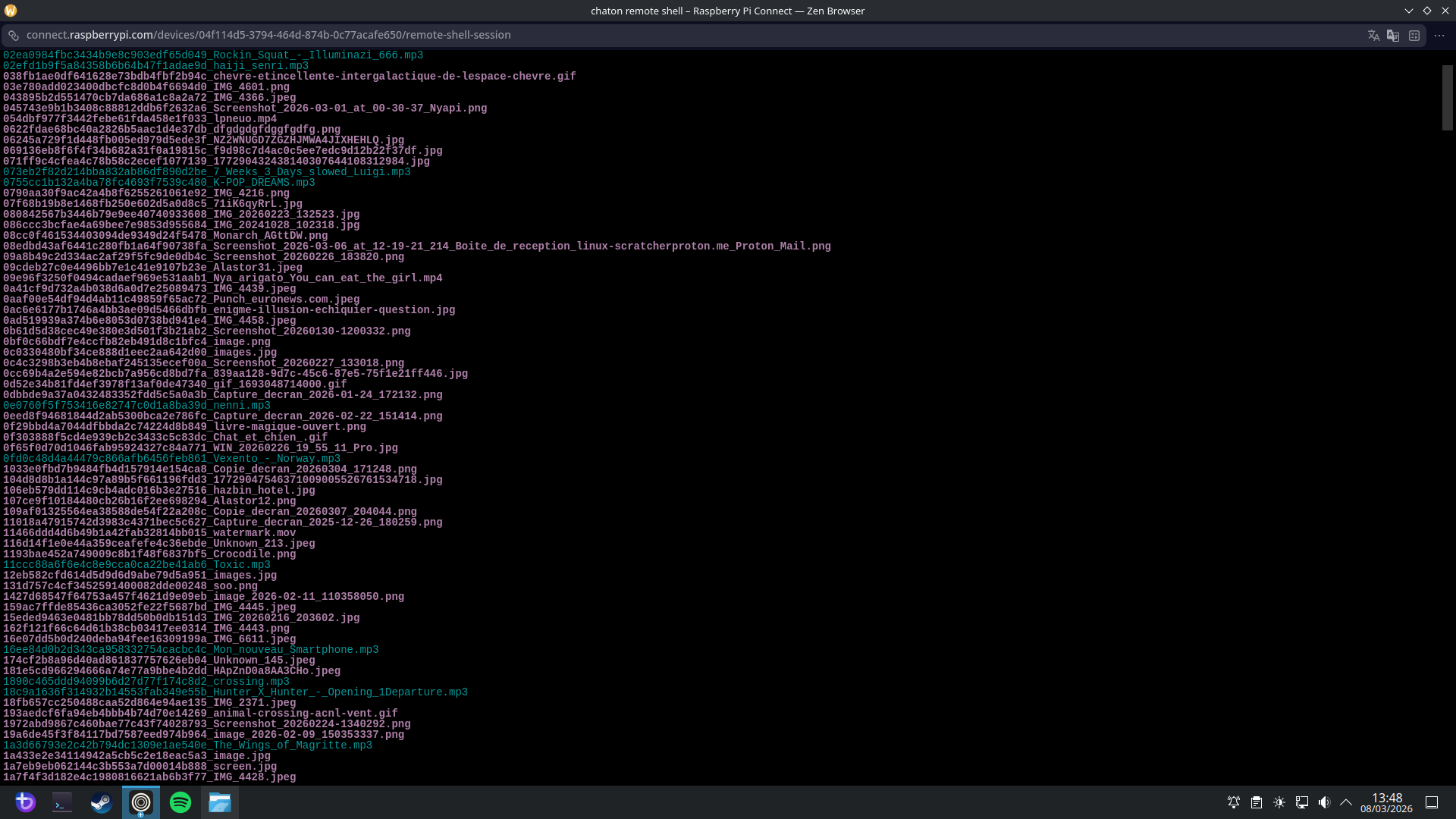
Task: Open wired network settings in tray
Action: (1302, 802)
